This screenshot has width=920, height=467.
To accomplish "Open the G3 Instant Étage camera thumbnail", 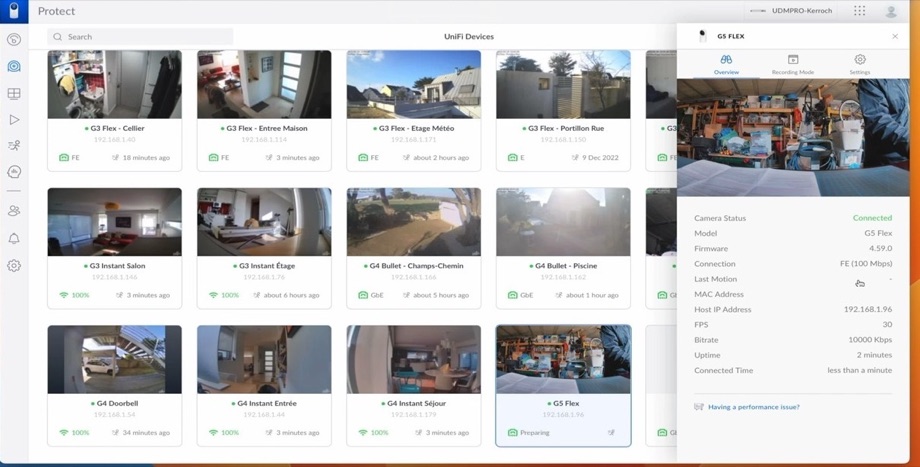I will tap(264, 222).
